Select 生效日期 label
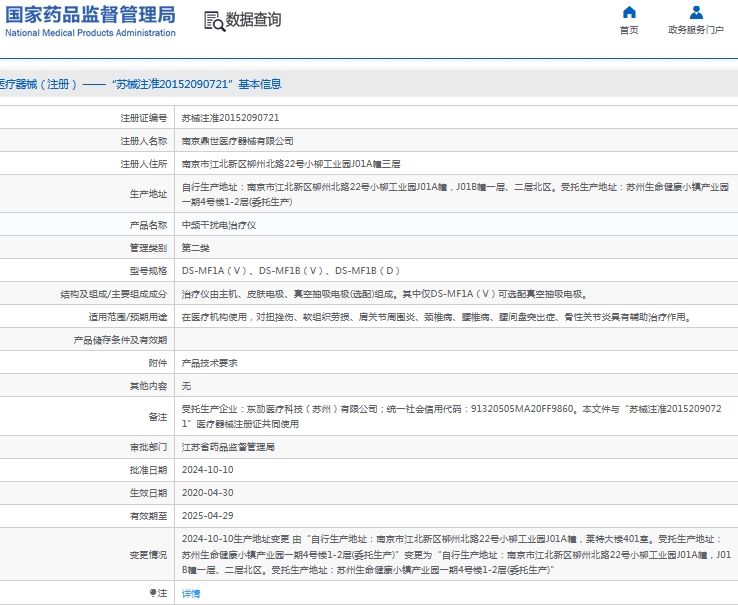 click(148, 493)
